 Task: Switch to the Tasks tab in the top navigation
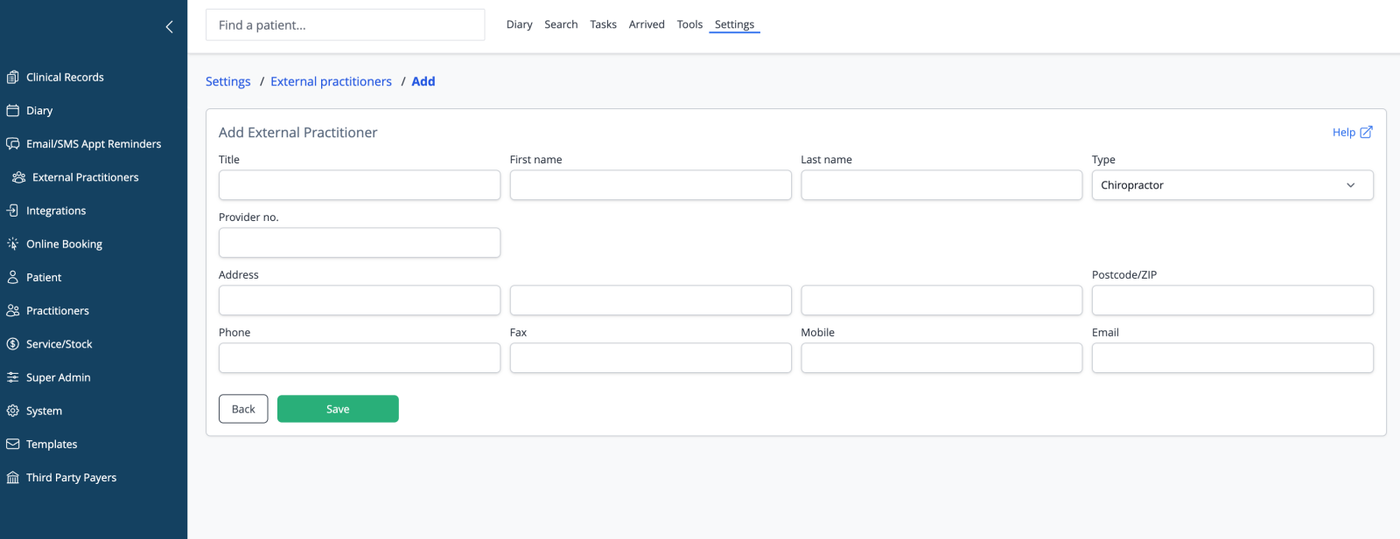(x=603, y=24)
